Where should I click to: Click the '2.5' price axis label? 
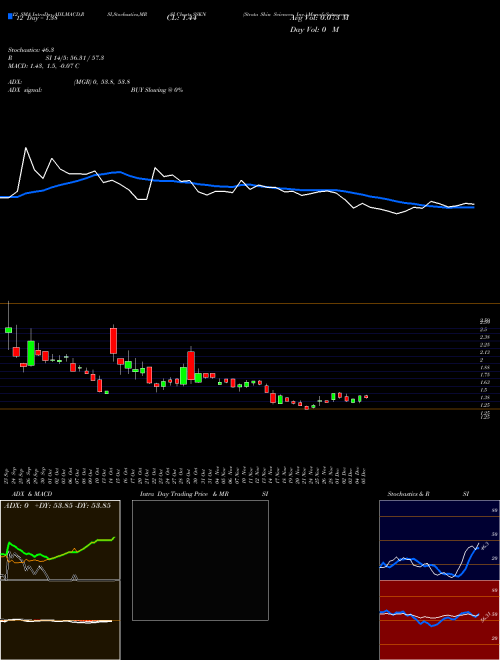click(x=484, y=329)
